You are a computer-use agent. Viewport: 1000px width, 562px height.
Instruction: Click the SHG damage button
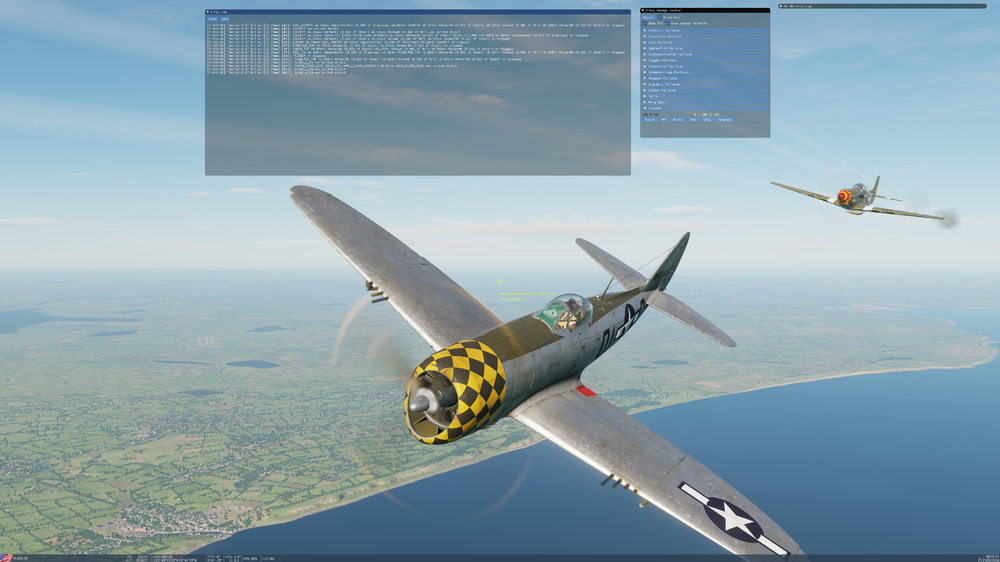[693, 120]
